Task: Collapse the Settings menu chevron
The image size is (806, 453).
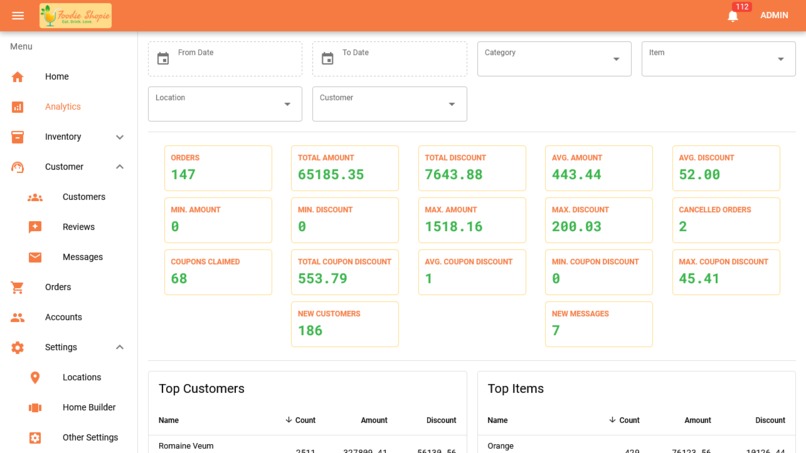Action: [x=120, y=348]
